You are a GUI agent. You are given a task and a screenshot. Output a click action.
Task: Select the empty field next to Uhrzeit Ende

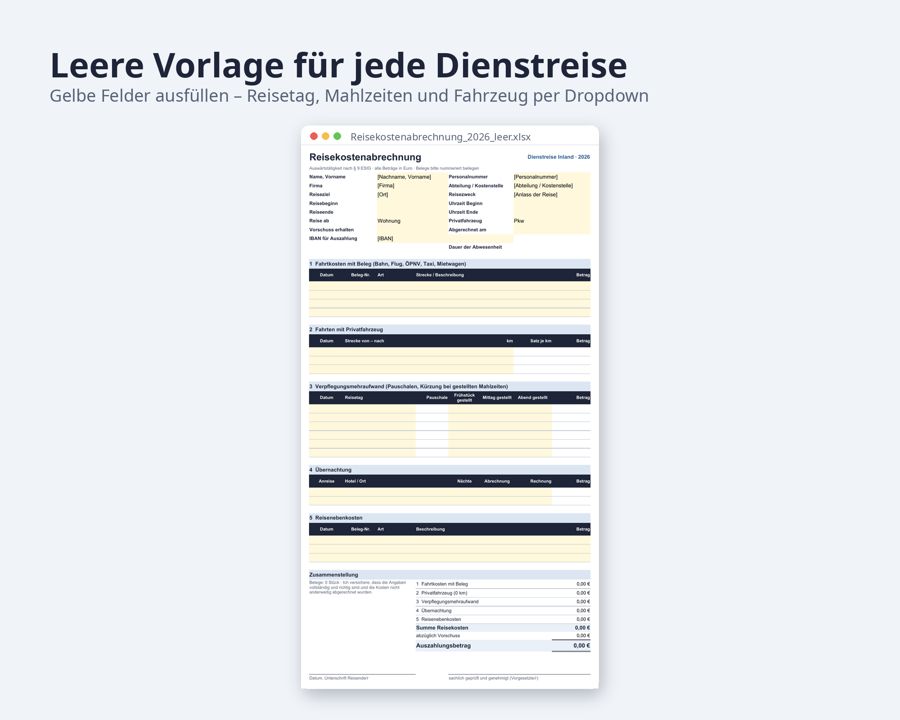(x=552, y=212)
